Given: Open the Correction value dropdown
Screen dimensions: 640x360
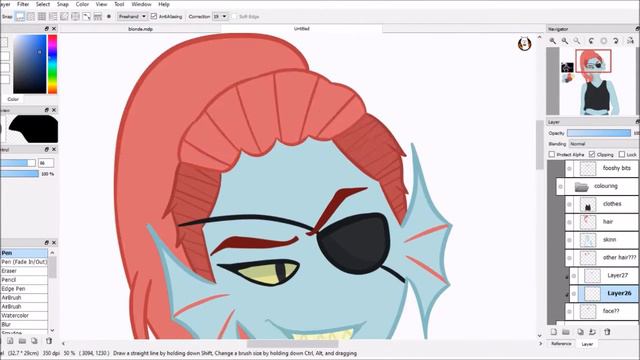Looking at the screenshot, I should point(220,16).
